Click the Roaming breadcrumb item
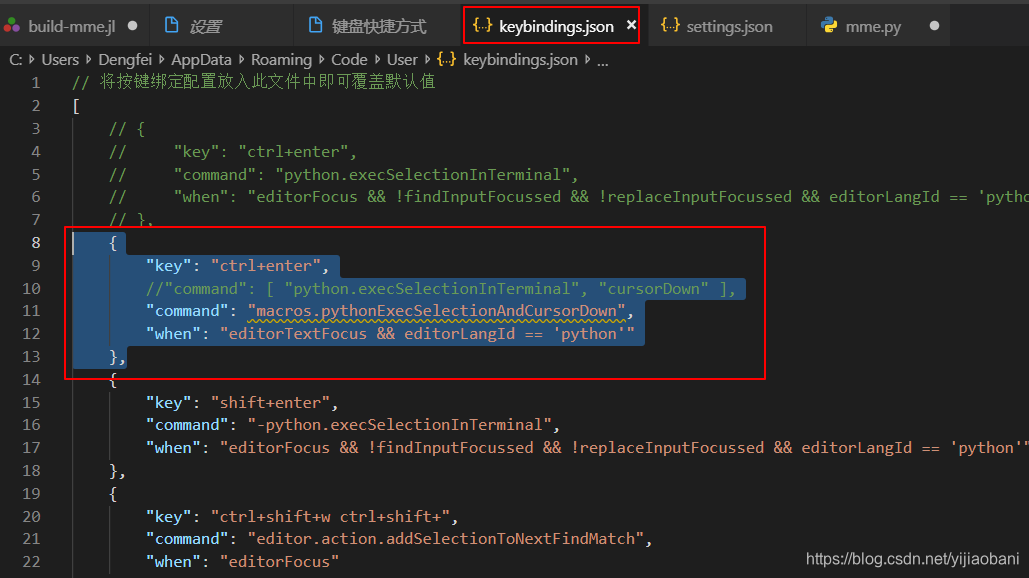This screenshot has height=578, width=1029. click(x=281, y=59)
